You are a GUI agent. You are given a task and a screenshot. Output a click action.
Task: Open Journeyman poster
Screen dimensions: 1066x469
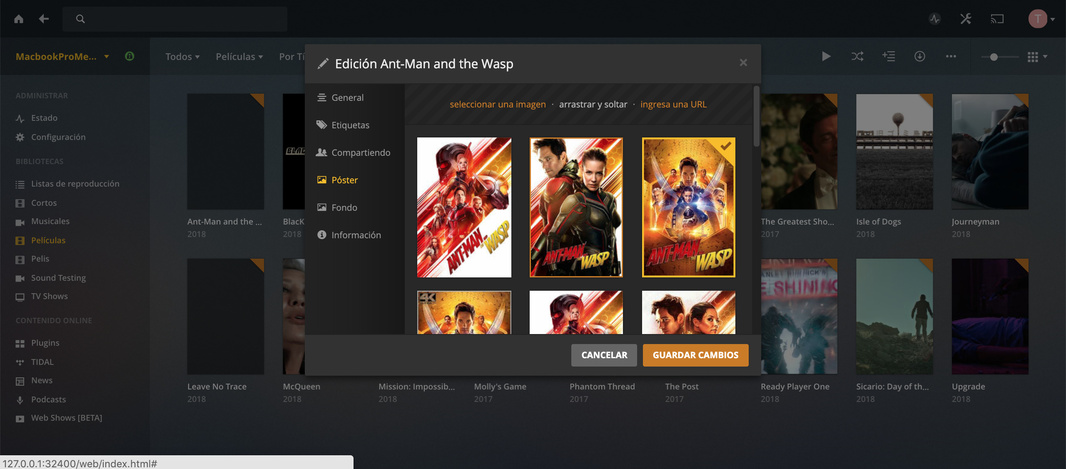click(x=990, y=152)
